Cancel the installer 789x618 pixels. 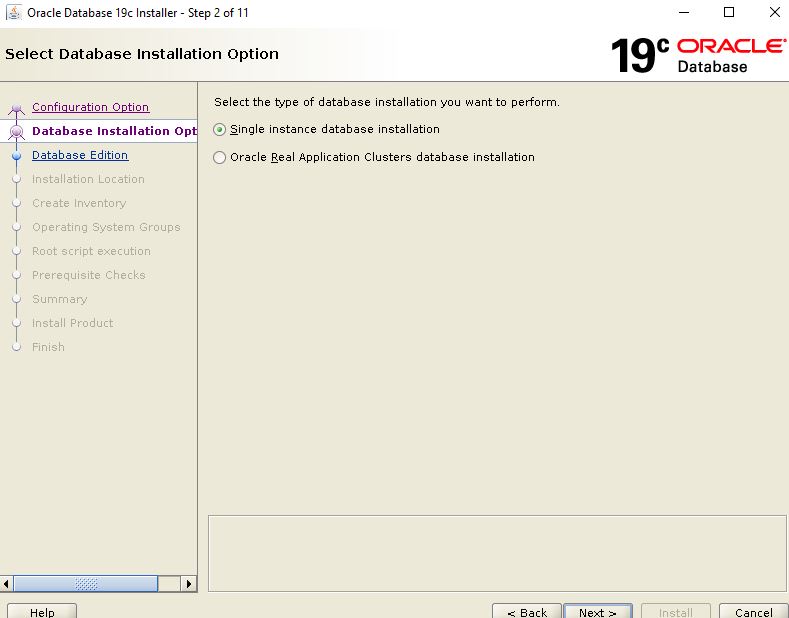click(x=753, y=611)
